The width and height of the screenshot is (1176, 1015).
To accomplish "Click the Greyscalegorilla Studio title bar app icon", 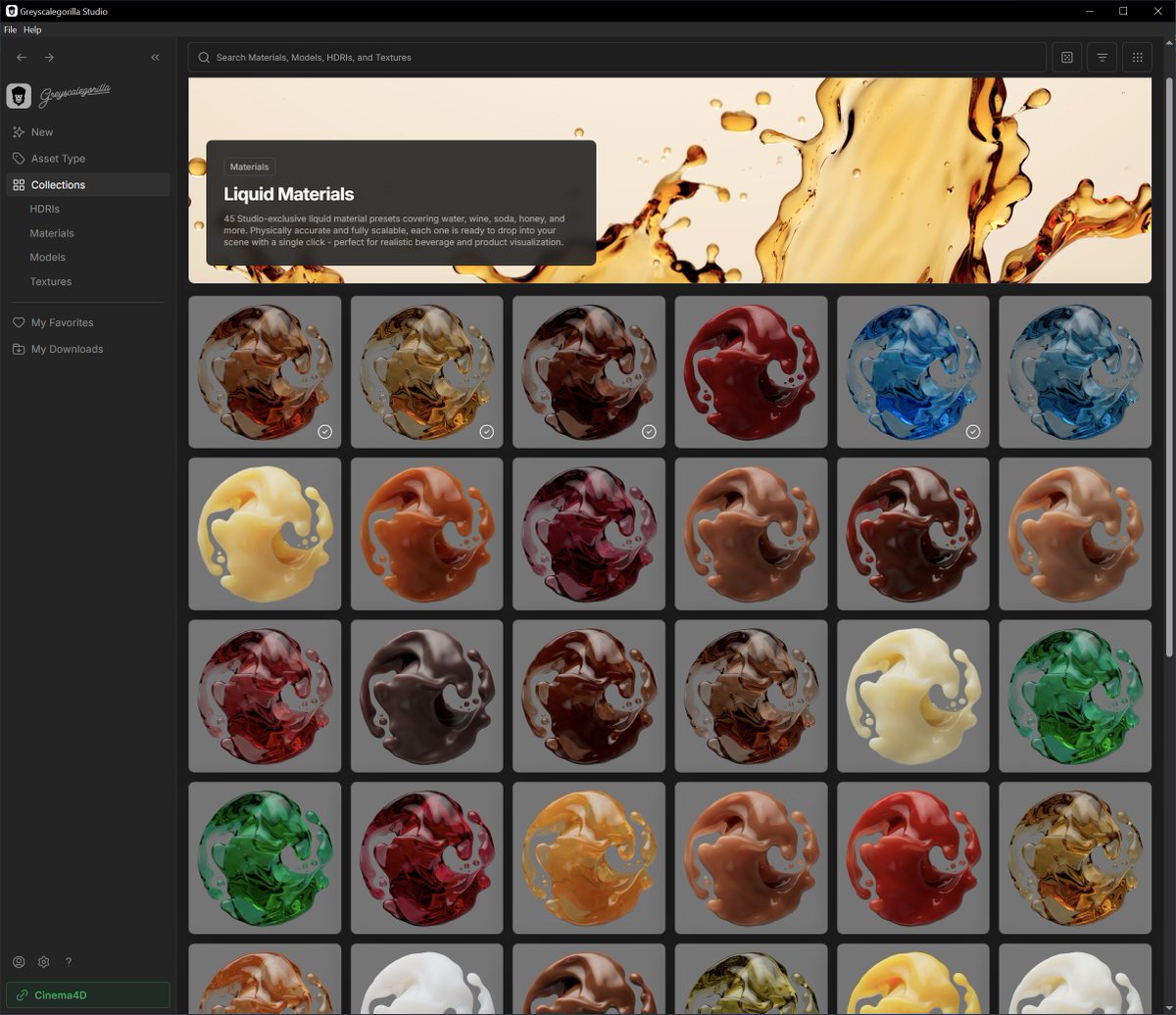I will pos(11,11).
